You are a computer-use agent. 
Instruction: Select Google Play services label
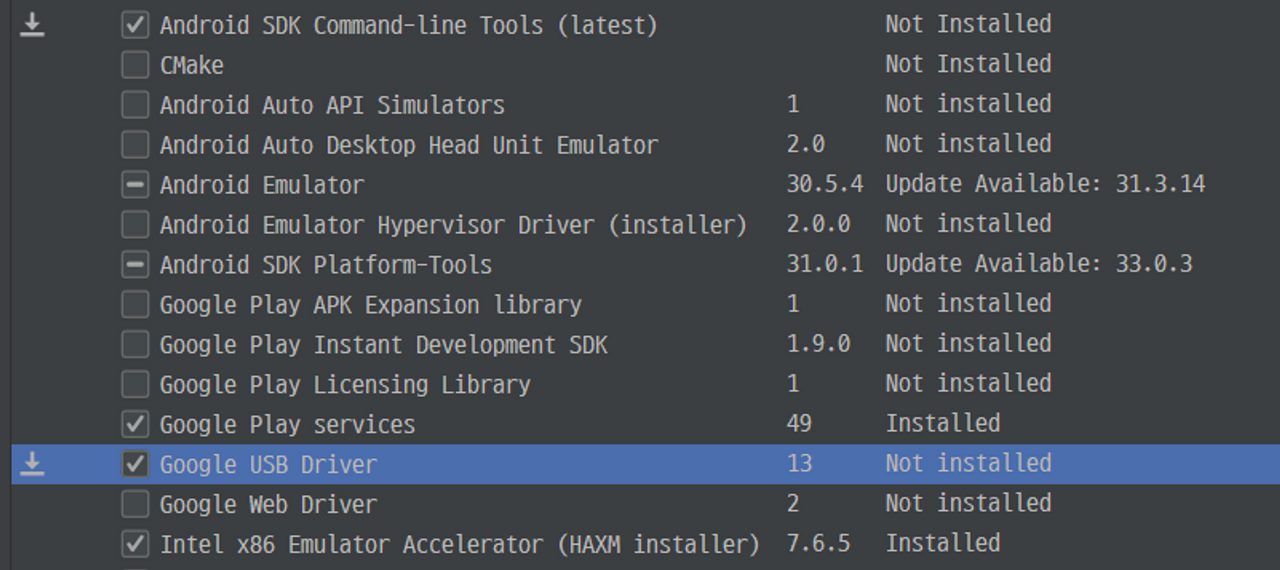[287, 425]
